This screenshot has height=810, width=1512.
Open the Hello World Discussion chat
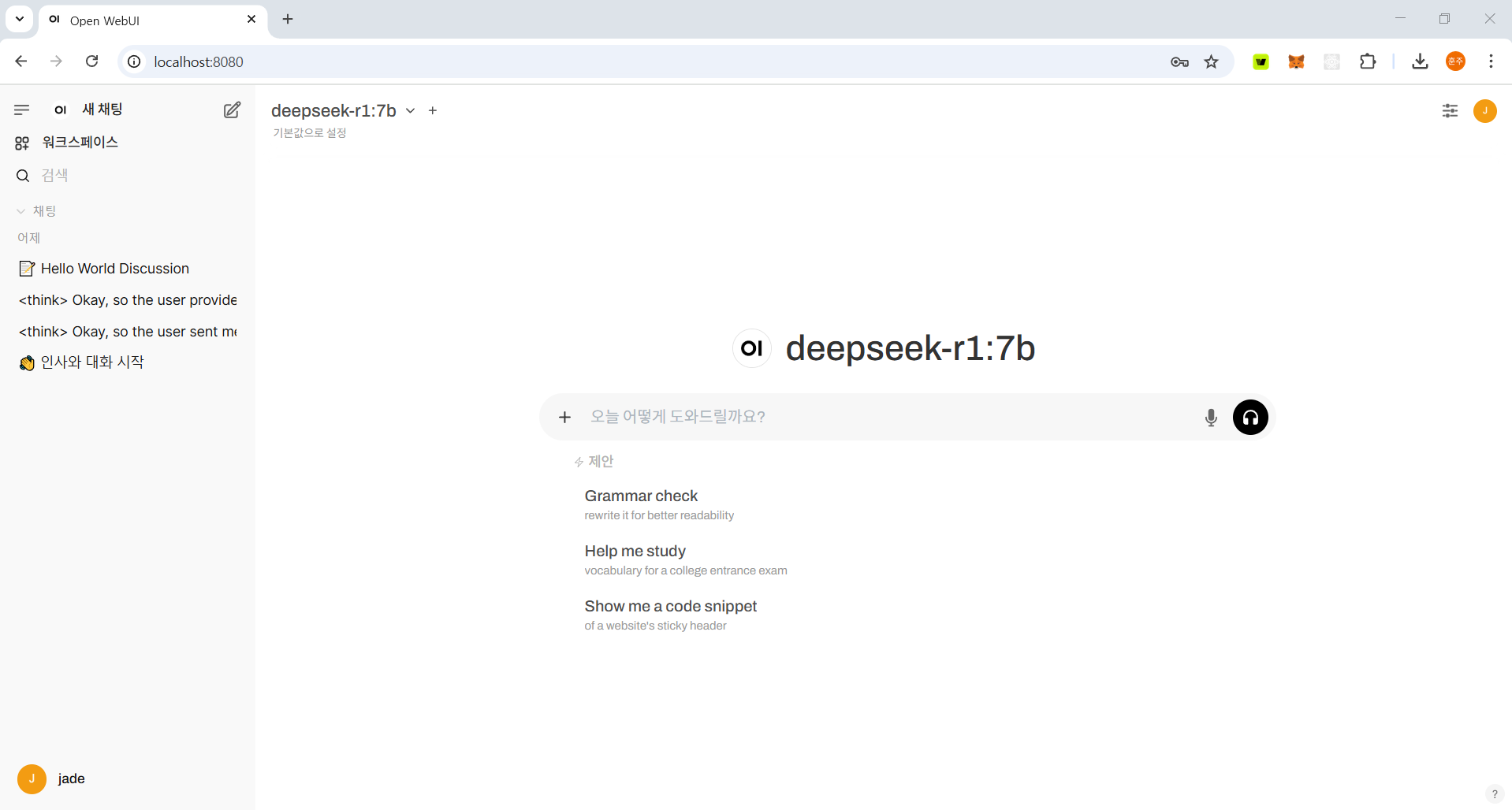pos(115,269)
